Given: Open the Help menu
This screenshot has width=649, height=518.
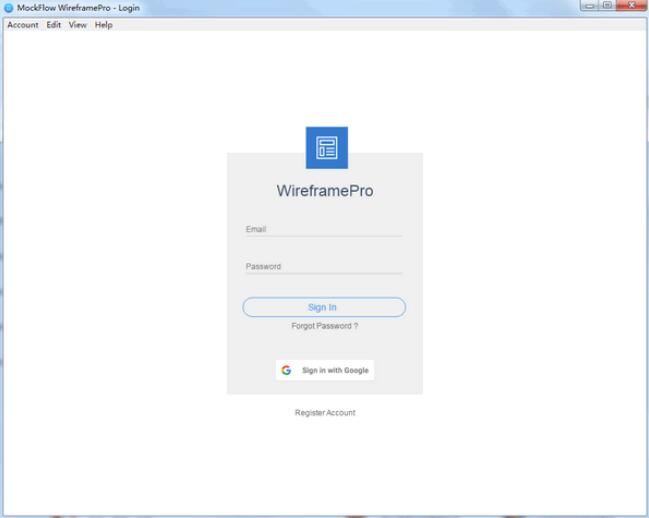Looking at the screenshot, I should 103,25.
